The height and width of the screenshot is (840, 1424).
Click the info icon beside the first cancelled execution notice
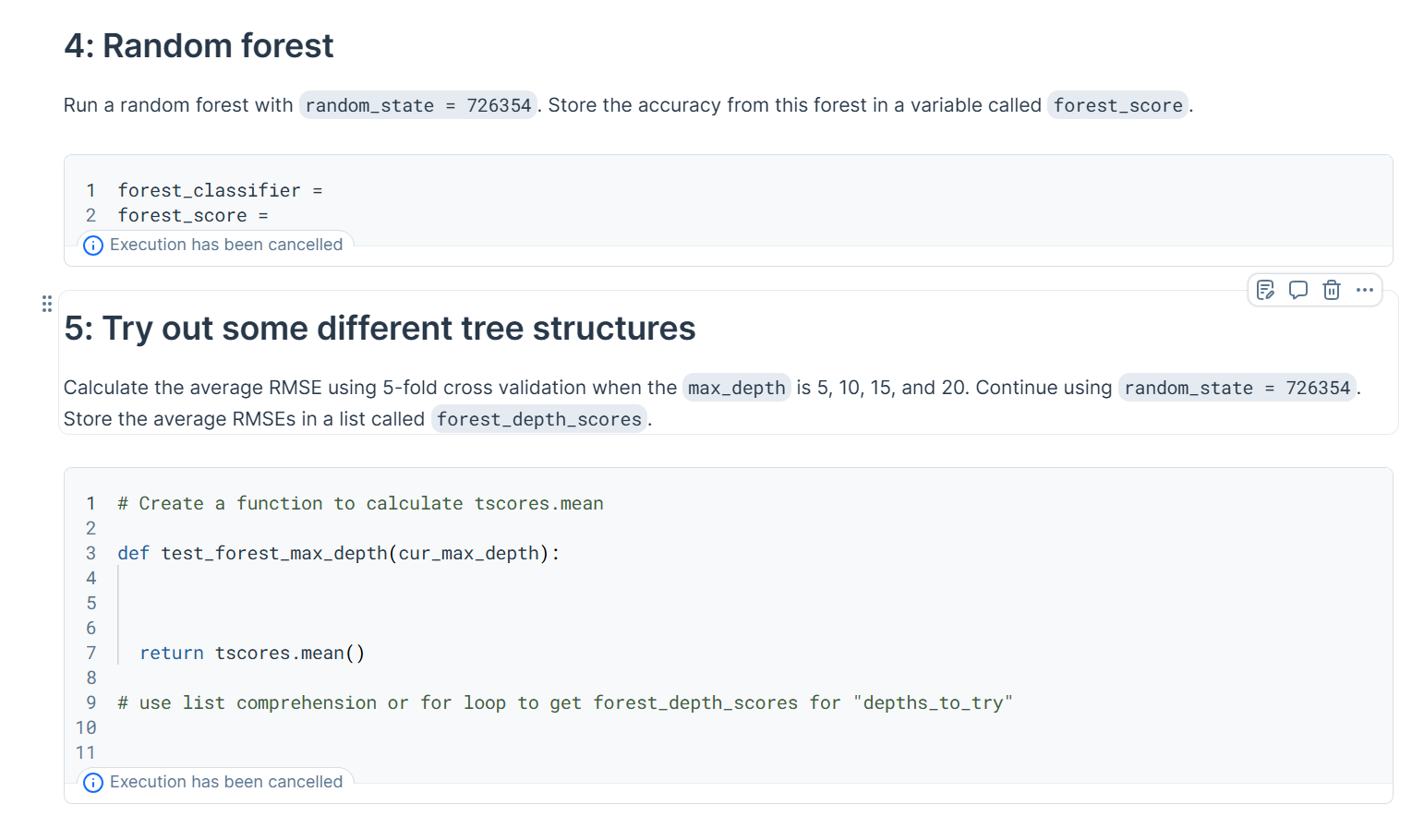(92, 245)
